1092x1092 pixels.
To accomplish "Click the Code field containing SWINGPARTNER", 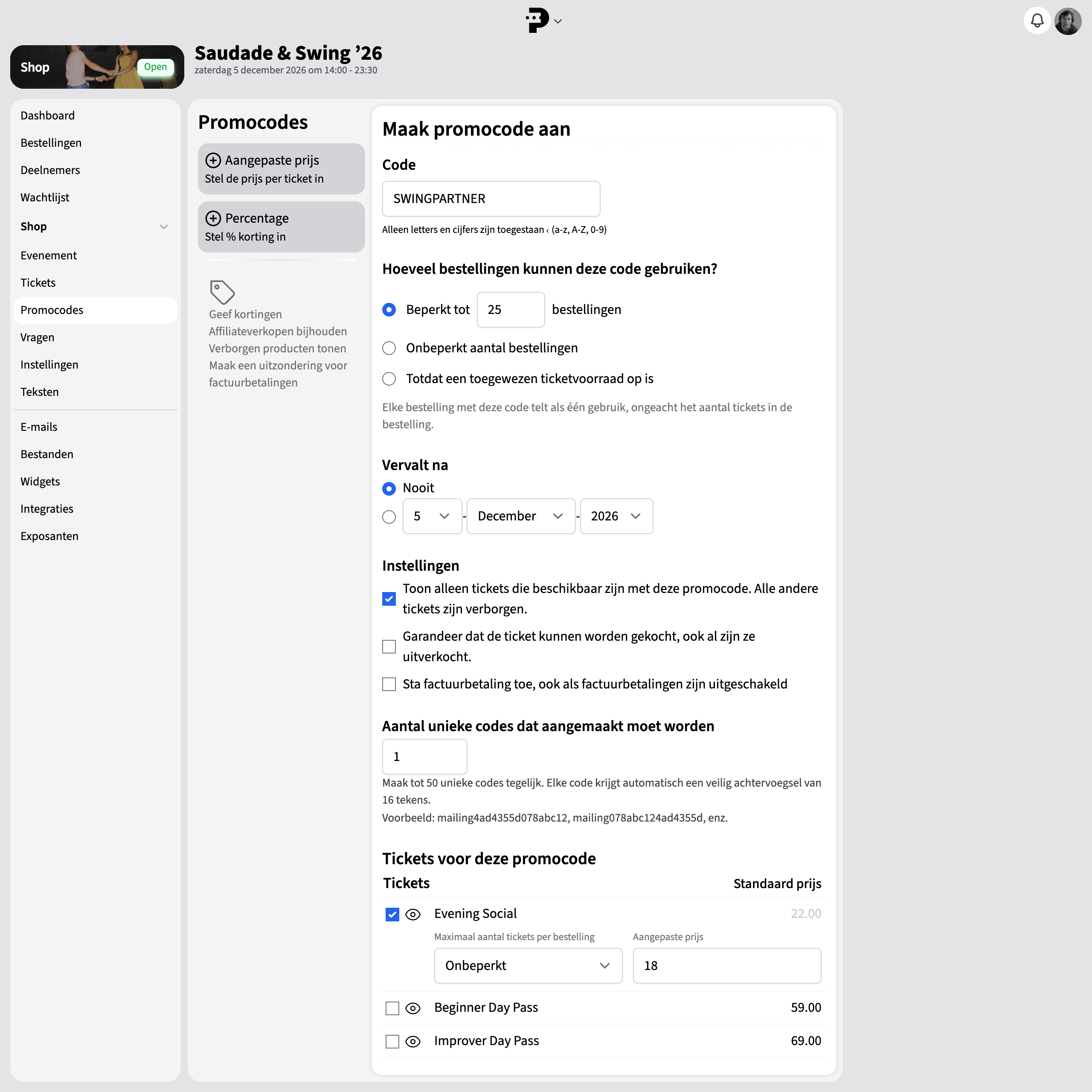I will pos(491,199).
